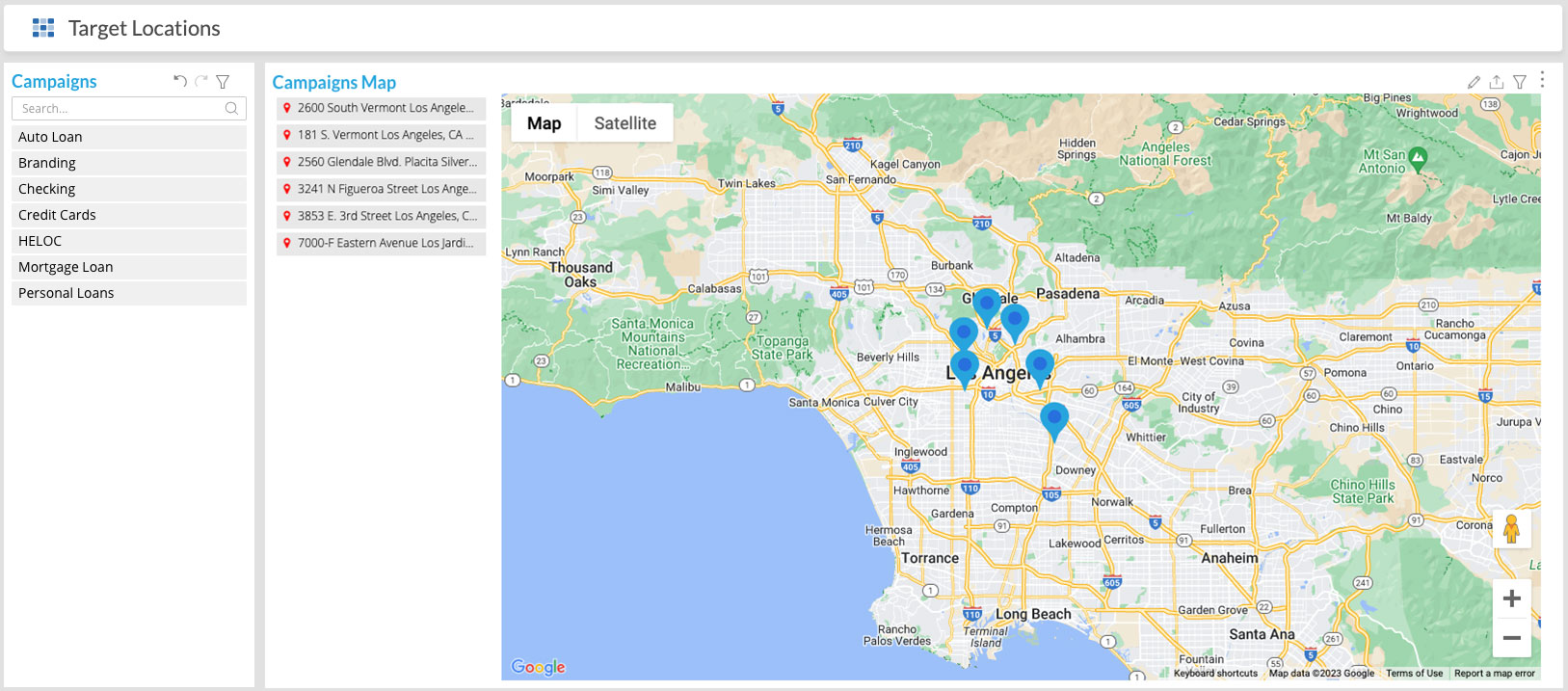Viewport: 1568px width, 691px height.
Task: Click the grid icon beside Target Locations
Action: tap(43, 28)
